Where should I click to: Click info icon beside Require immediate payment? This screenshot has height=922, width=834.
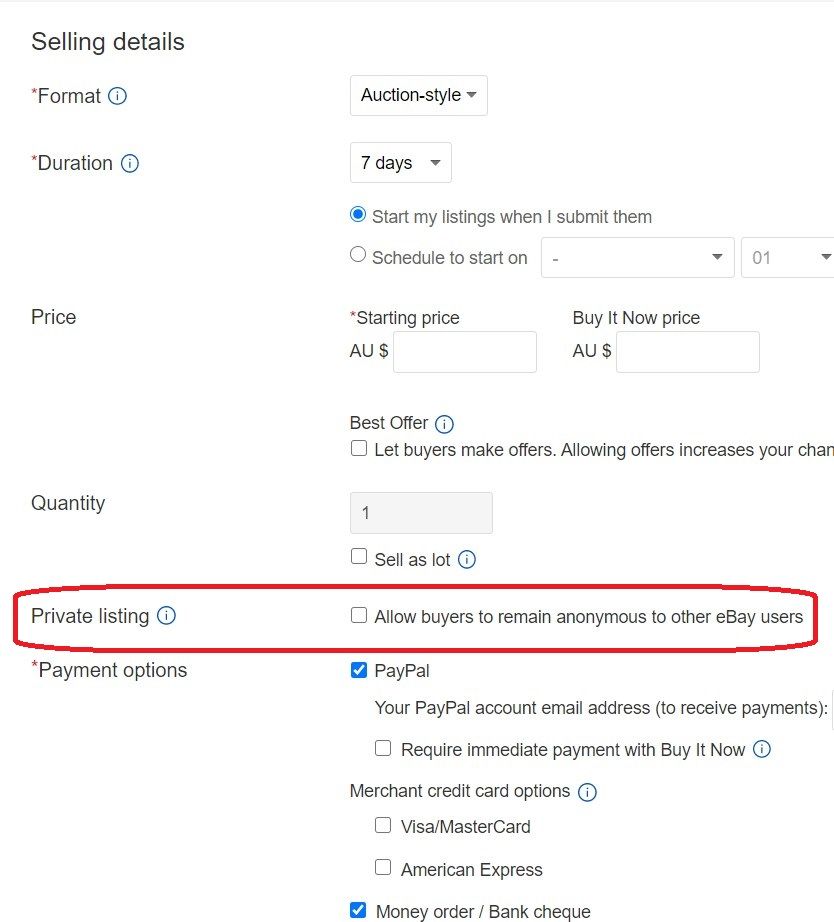click(762, 749)
